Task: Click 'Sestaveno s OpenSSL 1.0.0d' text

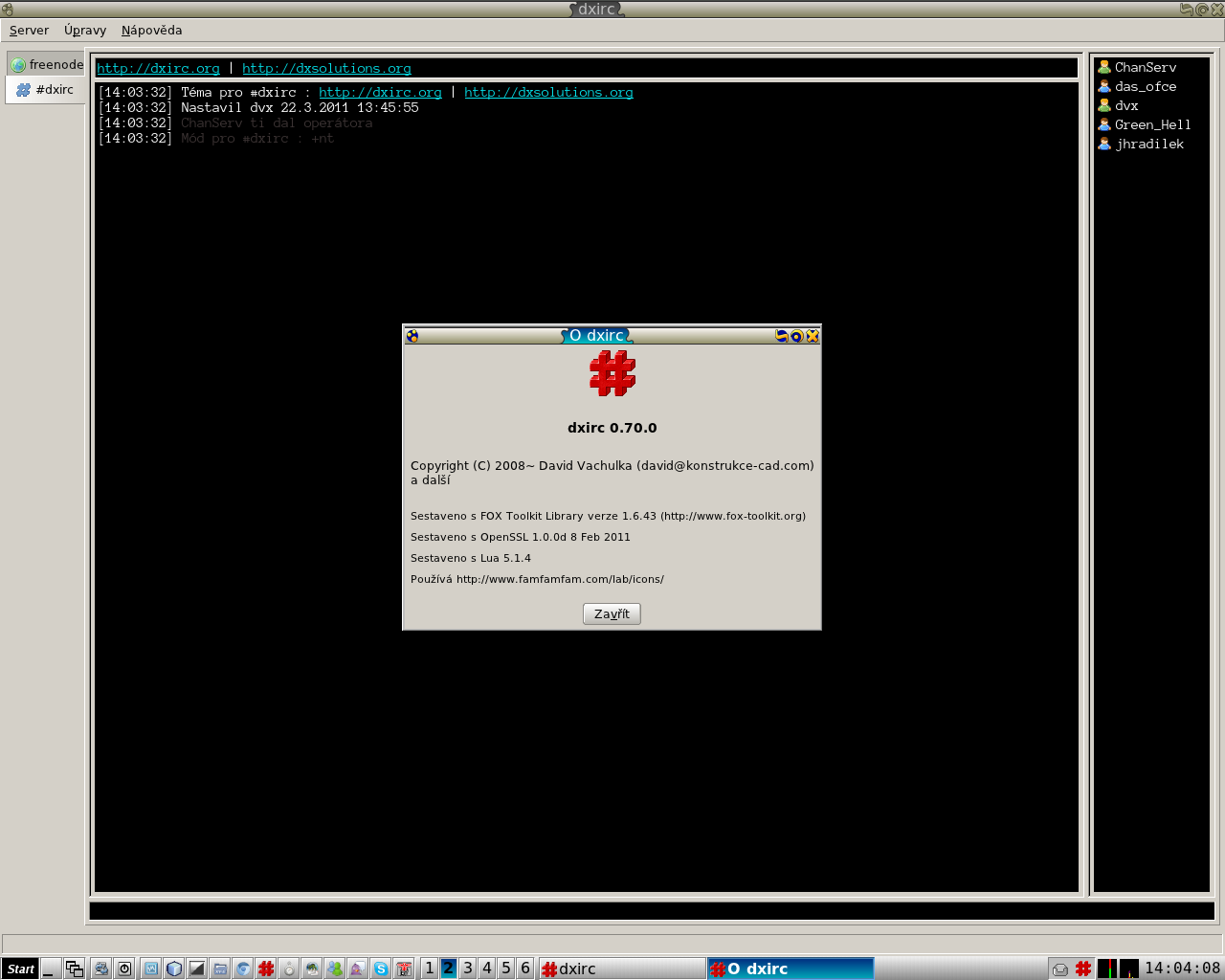Action: pyautogui.click(x=521, y=537)
